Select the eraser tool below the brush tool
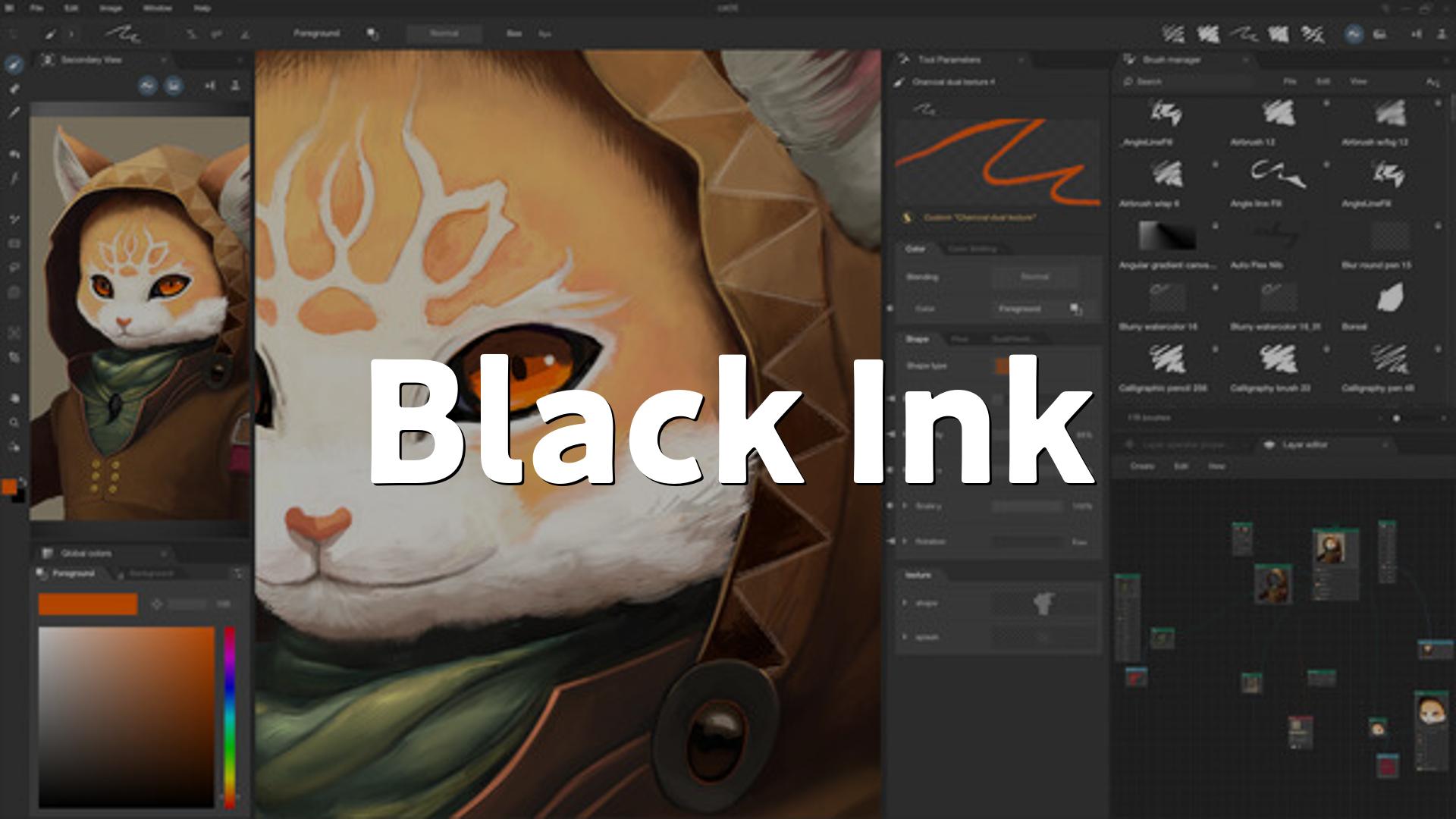Screen dimensions: 1456x819 click(x=14, y=89)
